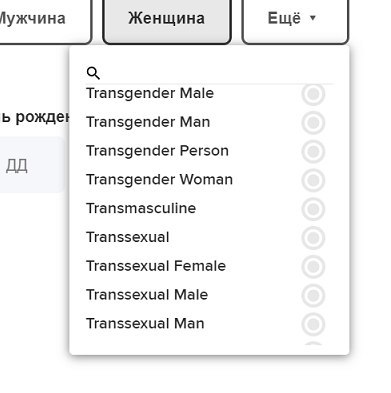Select the Transgender Woman radio button
Viewport: 391px width, 393px height.
pyautogui.click(x=313, y=180)
